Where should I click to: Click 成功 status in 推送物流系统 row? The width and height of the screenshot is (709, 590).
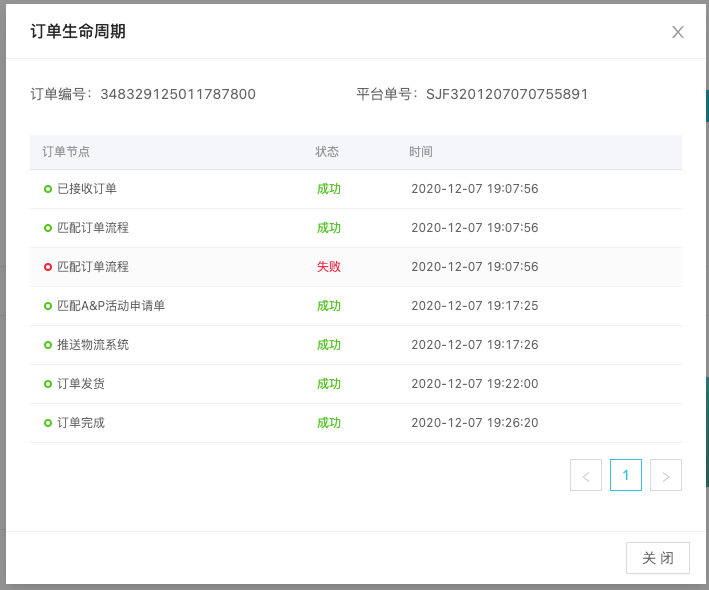click(x=329, y=345)
